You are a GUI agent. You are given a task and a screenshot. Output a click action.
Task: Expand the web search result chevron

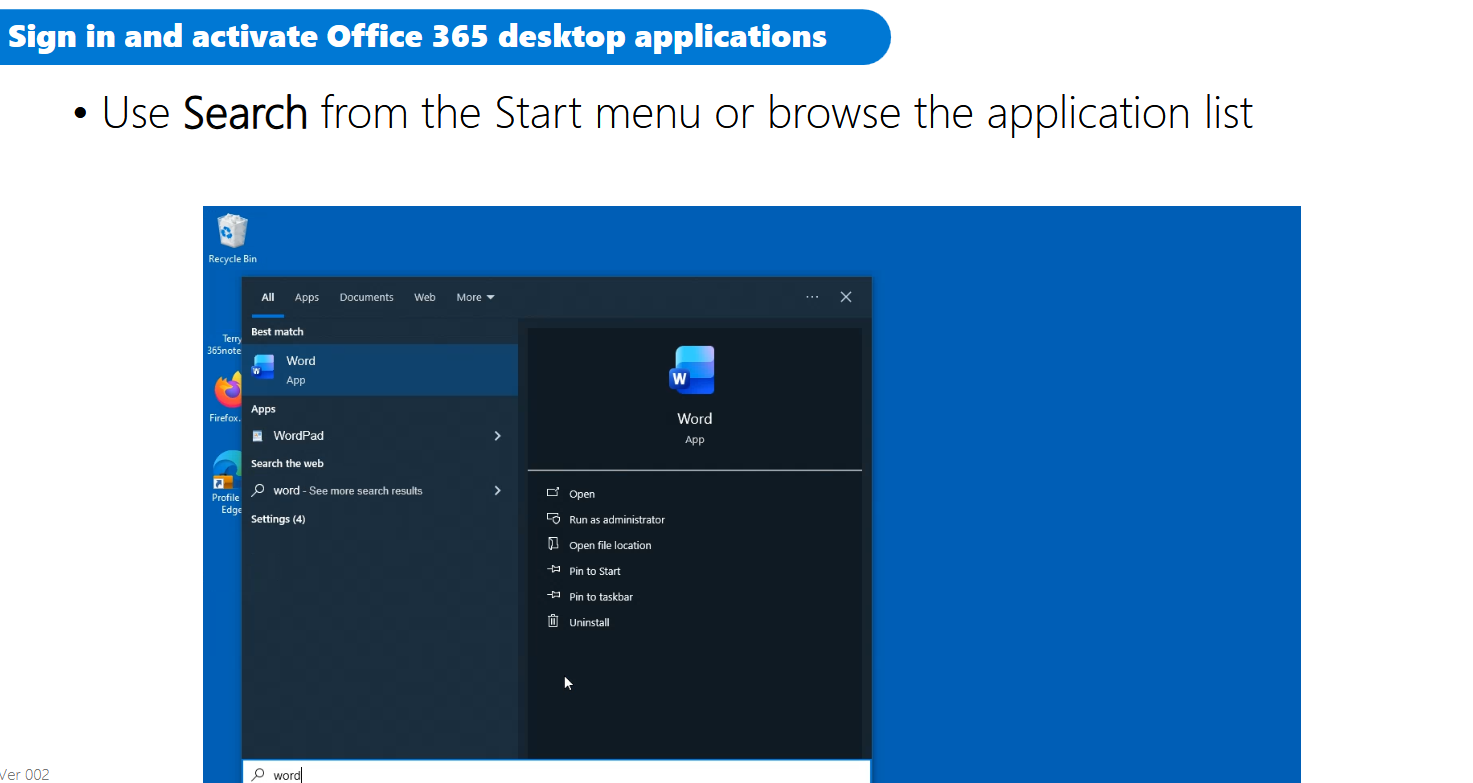pos(497,490)
